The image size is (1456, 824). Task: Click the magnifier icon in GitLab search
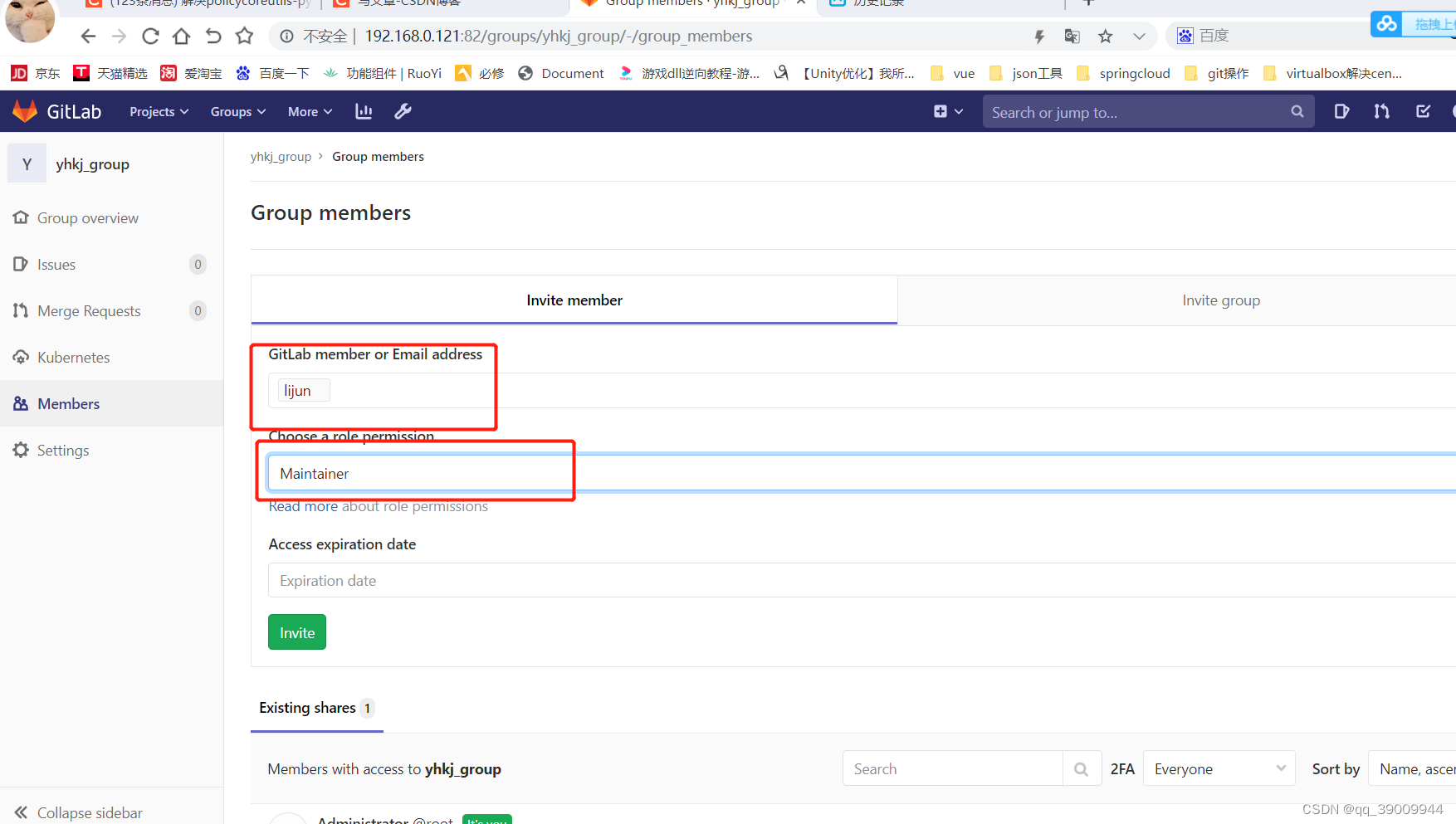tap(1297, 111)
